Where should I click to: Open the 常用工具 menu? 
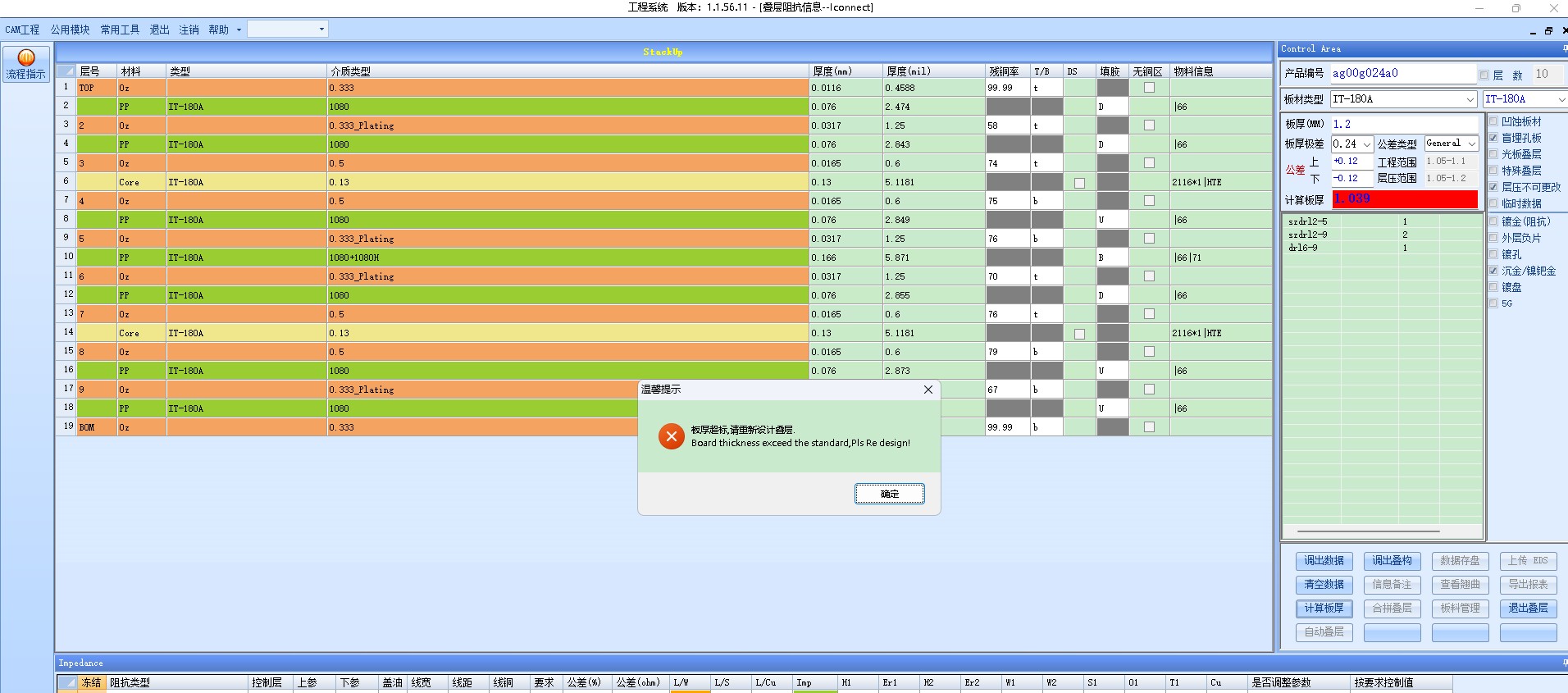click(x=120, y=30)
